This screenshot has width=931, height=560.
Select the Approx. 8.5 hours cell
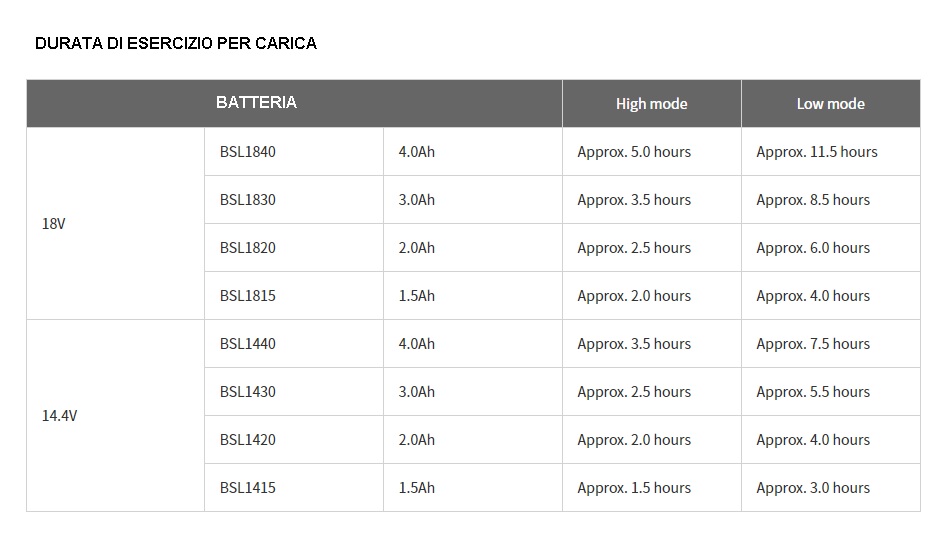(x=813, y=200)
